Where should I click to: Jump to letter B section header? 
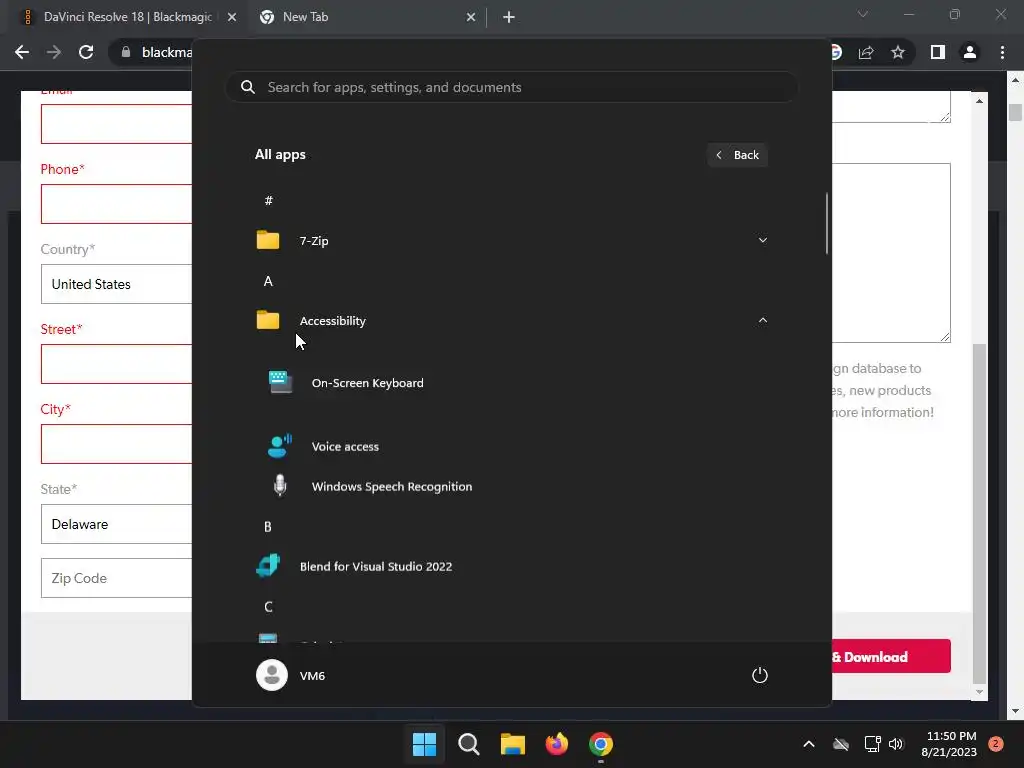click(268, 526)
